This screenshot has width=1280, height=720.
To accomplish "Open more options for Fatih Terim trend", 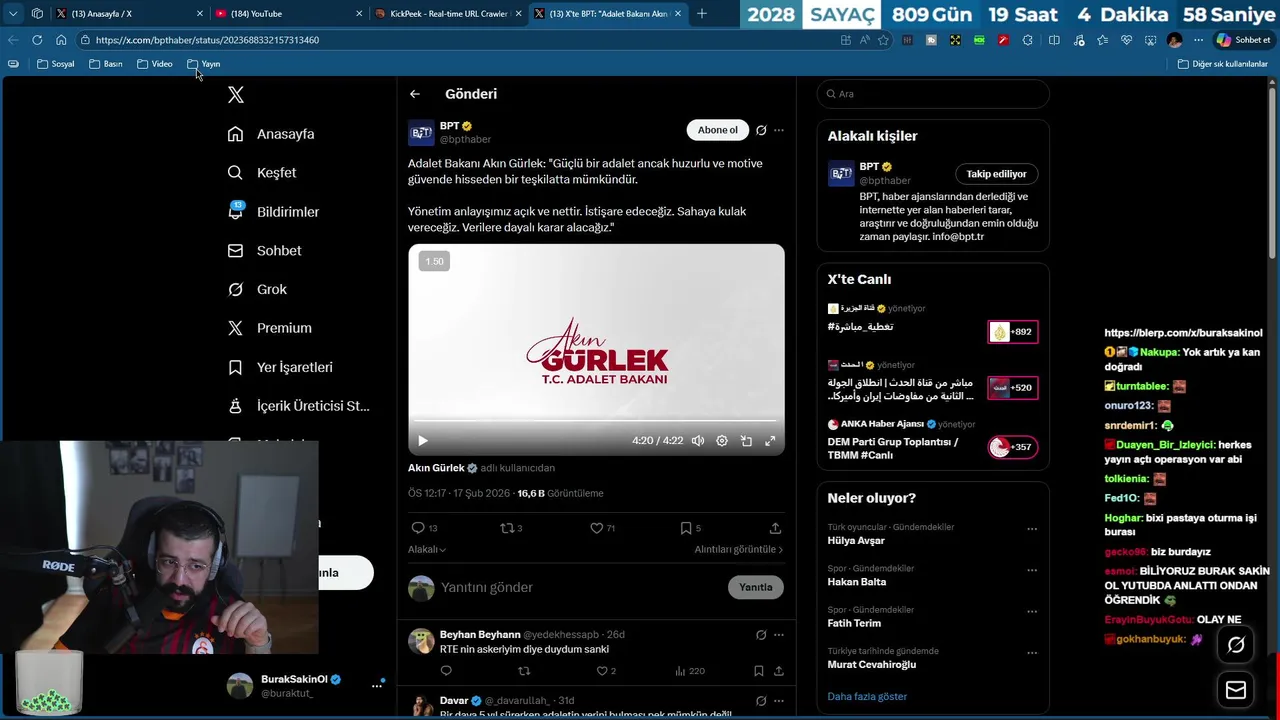I will point(1032,611).
